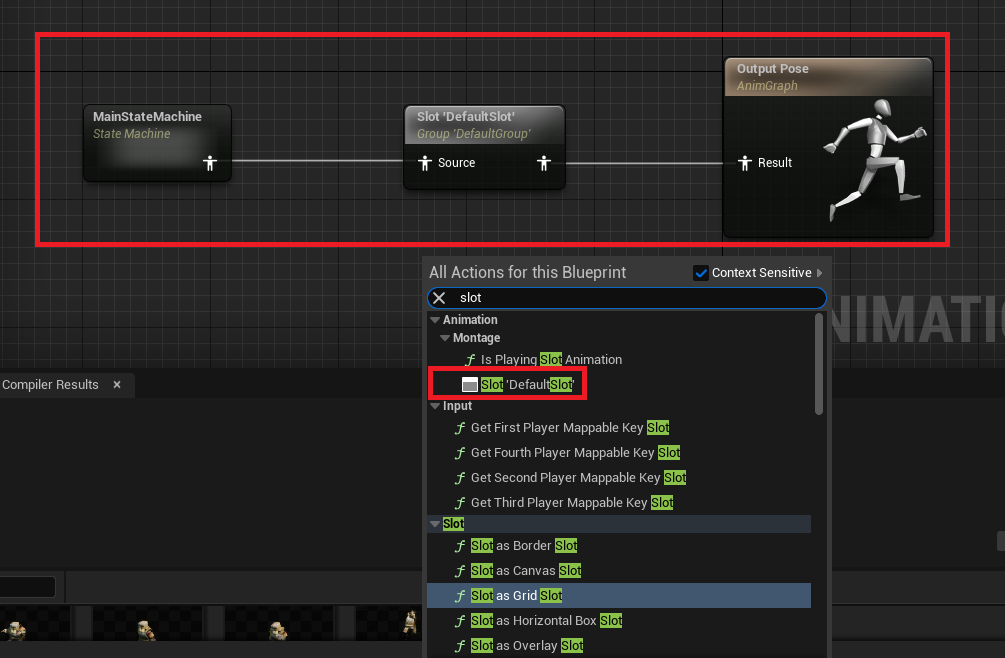Choose Slot 'DefaultSlot' action in list
This screenshot has height=658, width=1005.
click(527, 384)
